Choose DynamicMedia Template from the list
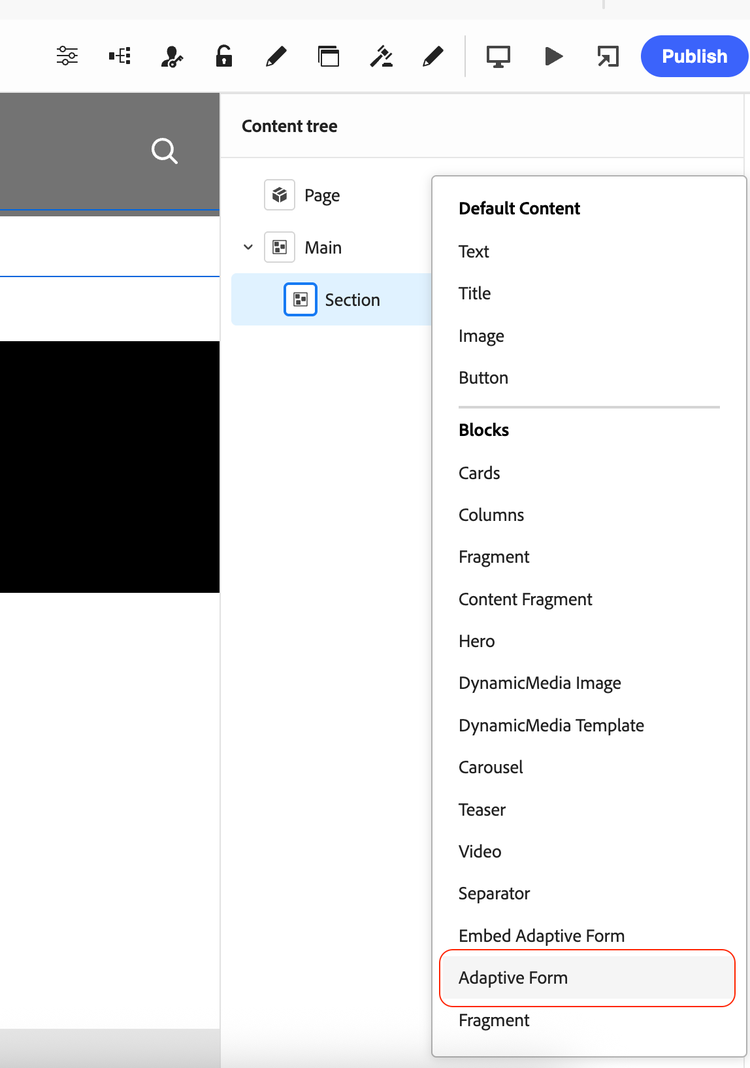The width and height of the screenshot is (750, 1068). pyautogui.click(x=551, y=725)
